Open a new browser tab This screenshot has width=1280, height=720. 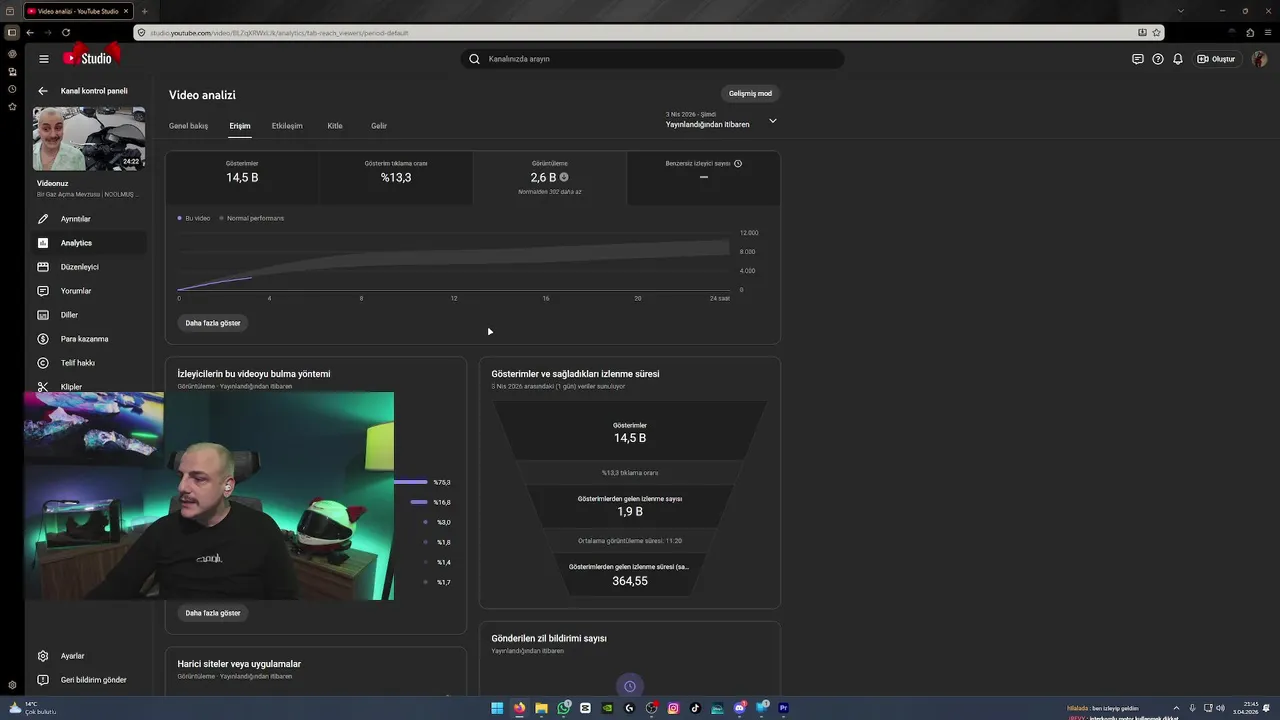(x=144, y=11)
